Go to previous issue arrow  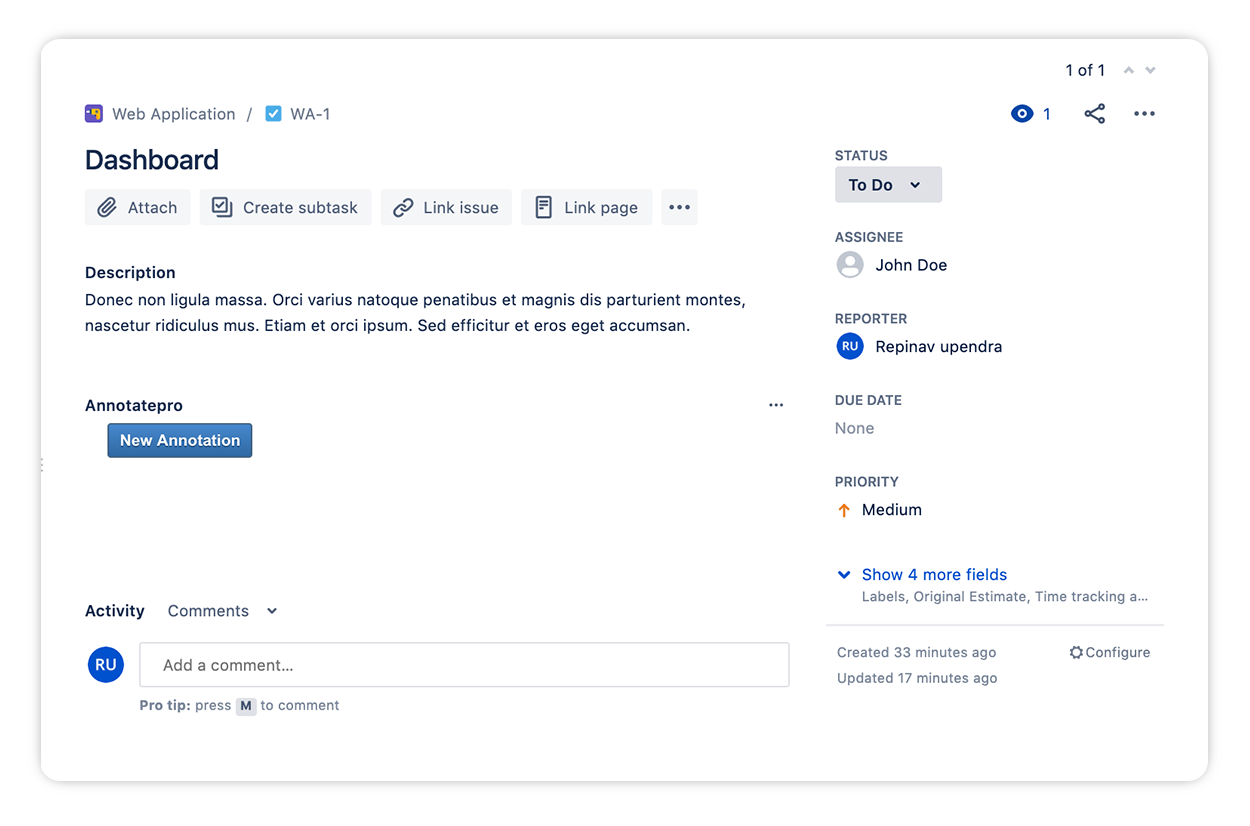pyautogui.click(x=1129, y=70)
